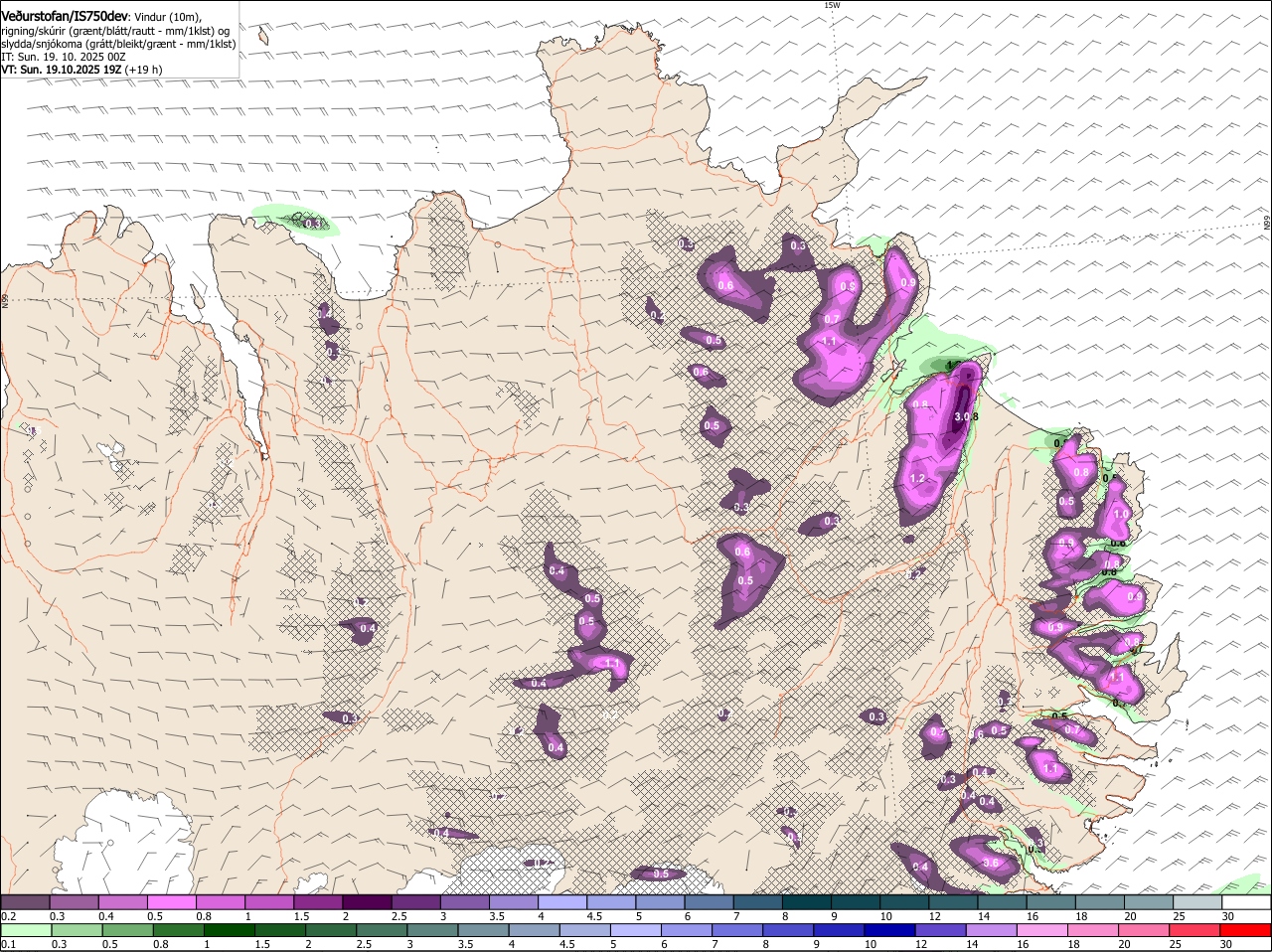Image resolution: width=1272 pixels, height=952 pixels.
Task: Click the '0.2' label under the upper legend
Action: pyautogui.click(x=8, y=915)
